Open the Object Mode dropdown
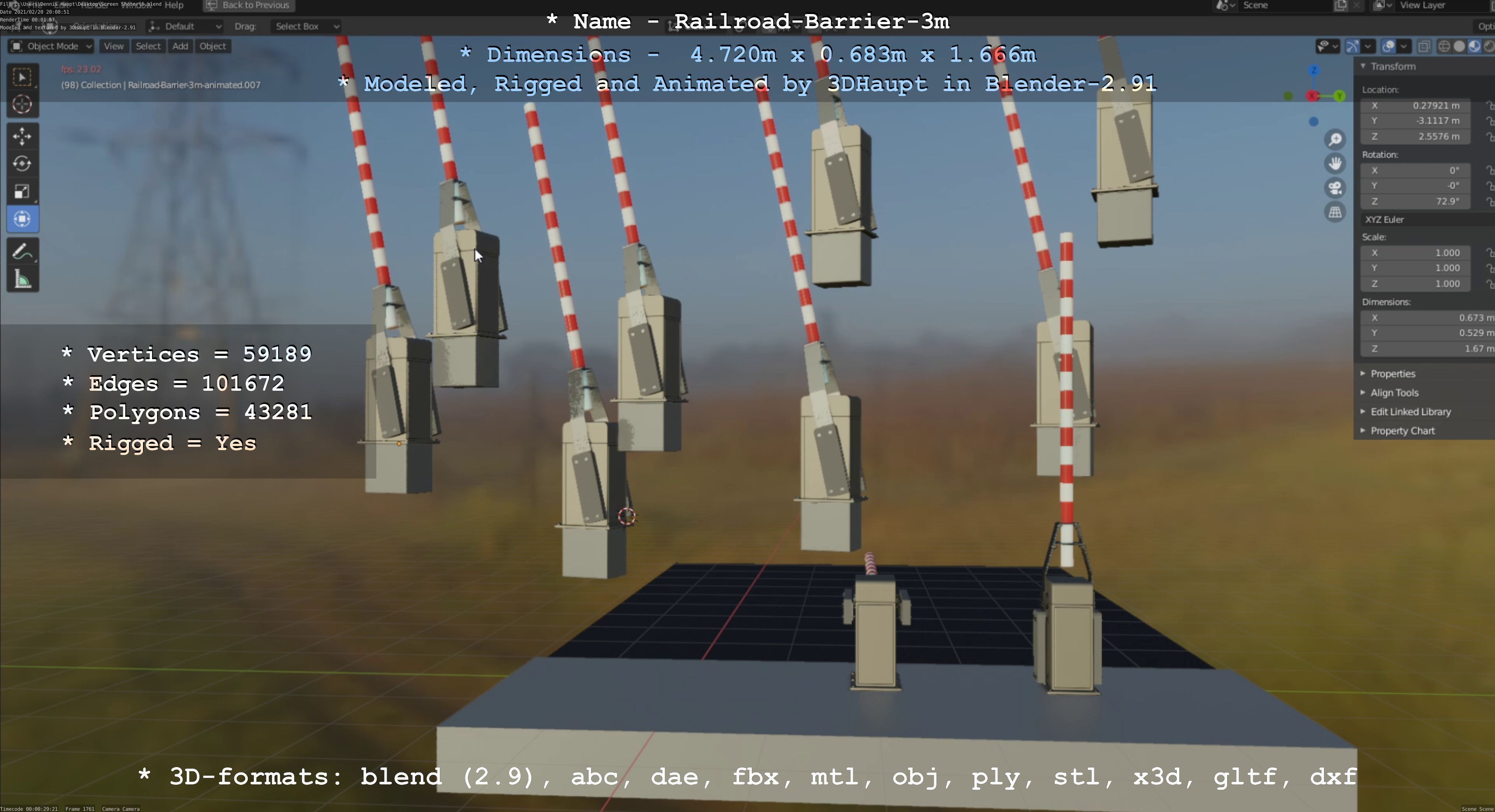 point(51,47)
